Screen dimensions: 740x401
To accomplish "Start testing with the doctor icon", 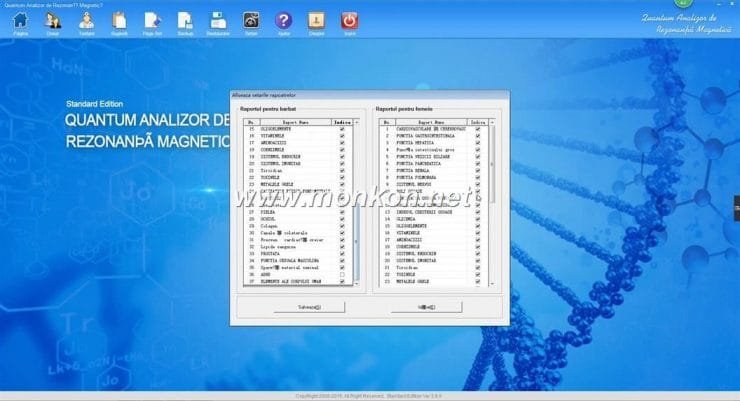I will (x=86, y=21).
